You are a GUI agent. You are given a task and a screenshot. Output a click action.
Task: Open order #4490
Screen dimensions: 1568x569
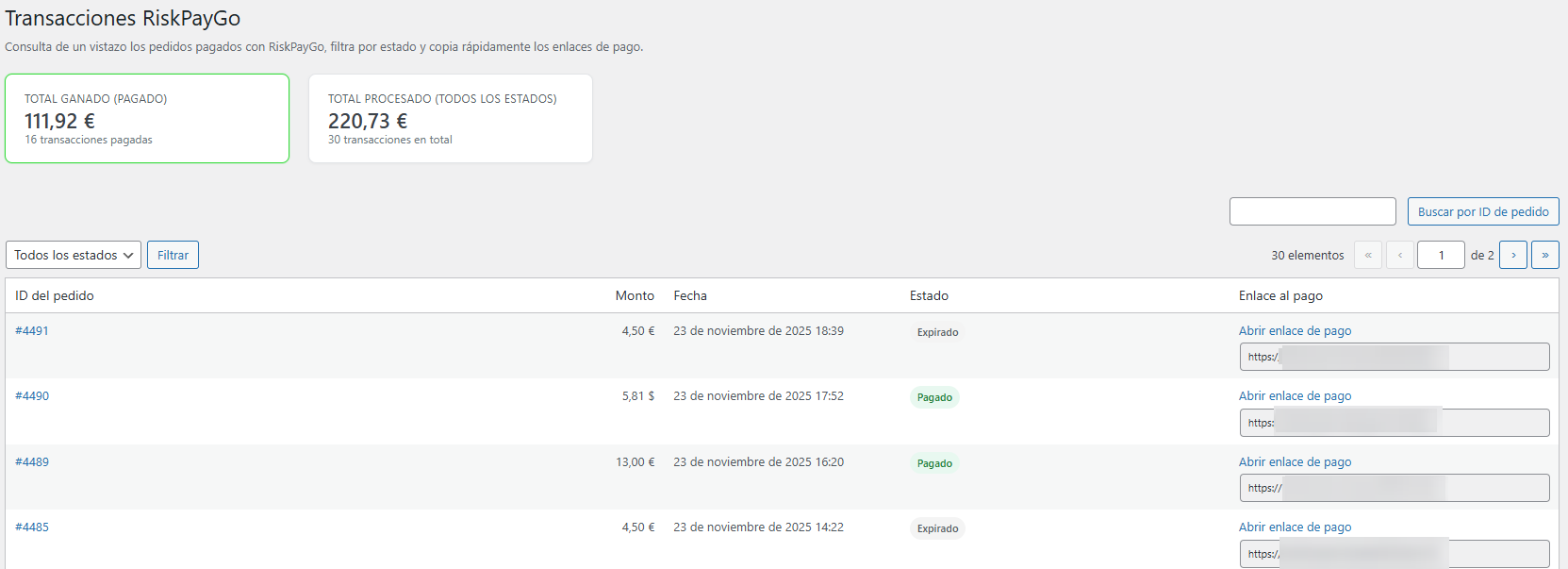pyautogui.click(x=32, y=396)
